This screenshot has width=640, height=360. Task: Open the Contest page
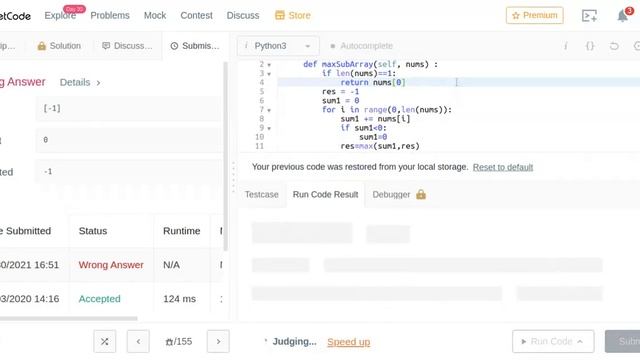196,16
